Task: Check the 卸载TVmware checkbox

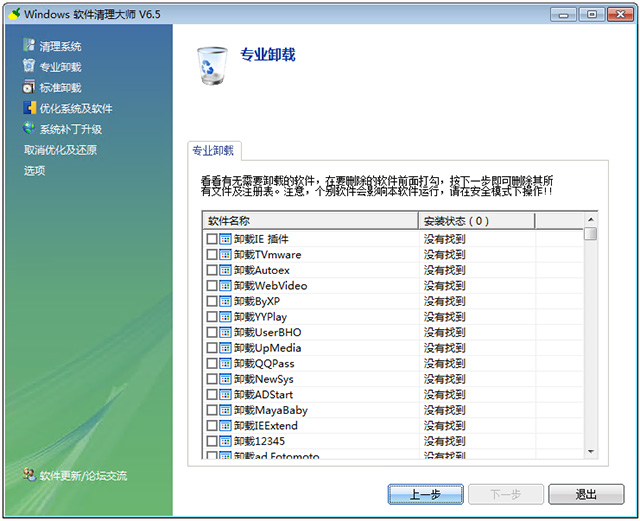Action: (212, 254)
